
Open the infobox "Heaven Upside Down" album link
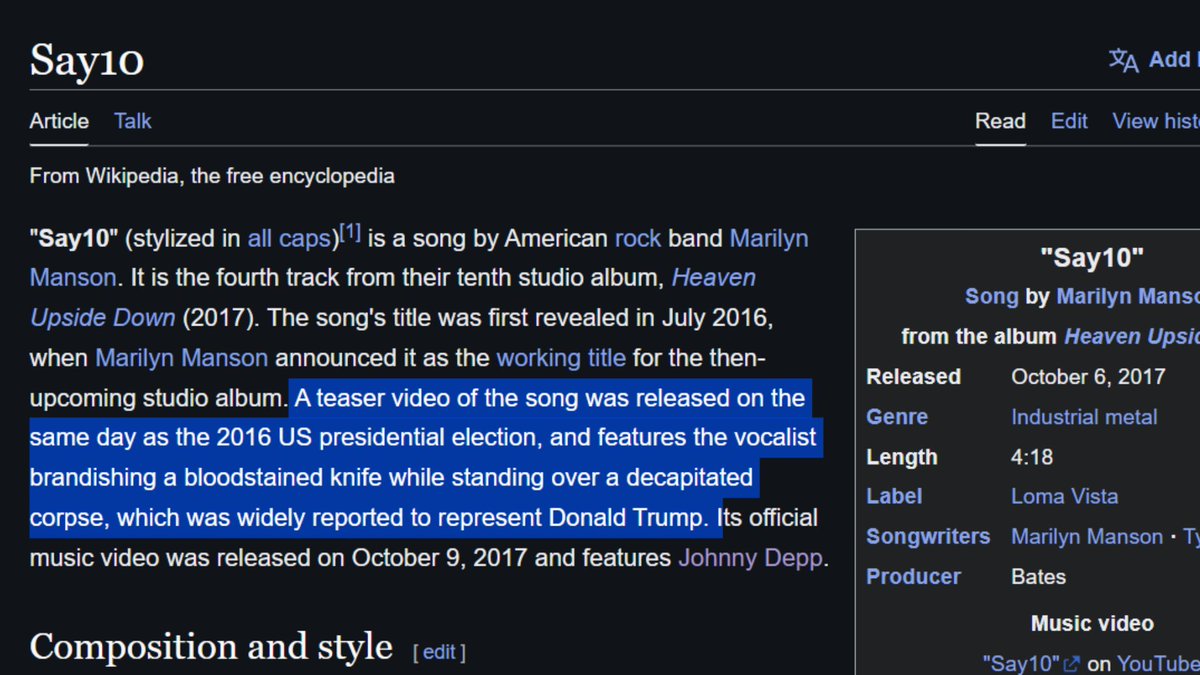coord(1132,337)
